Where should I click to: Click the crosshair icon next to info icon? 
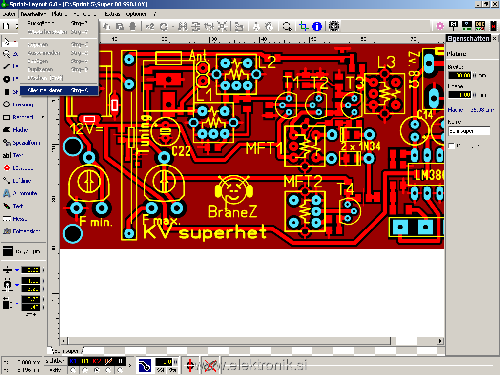pos(303,26)
